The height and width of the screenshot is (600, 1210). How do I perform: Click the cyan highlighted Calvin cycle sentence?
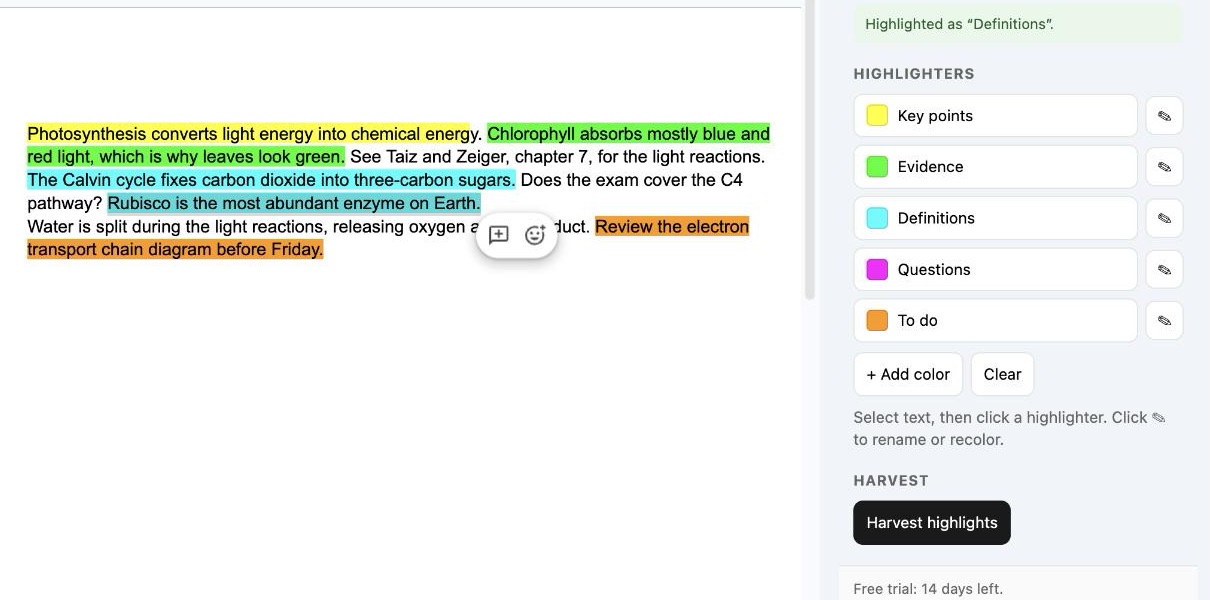tap(271, 180)
